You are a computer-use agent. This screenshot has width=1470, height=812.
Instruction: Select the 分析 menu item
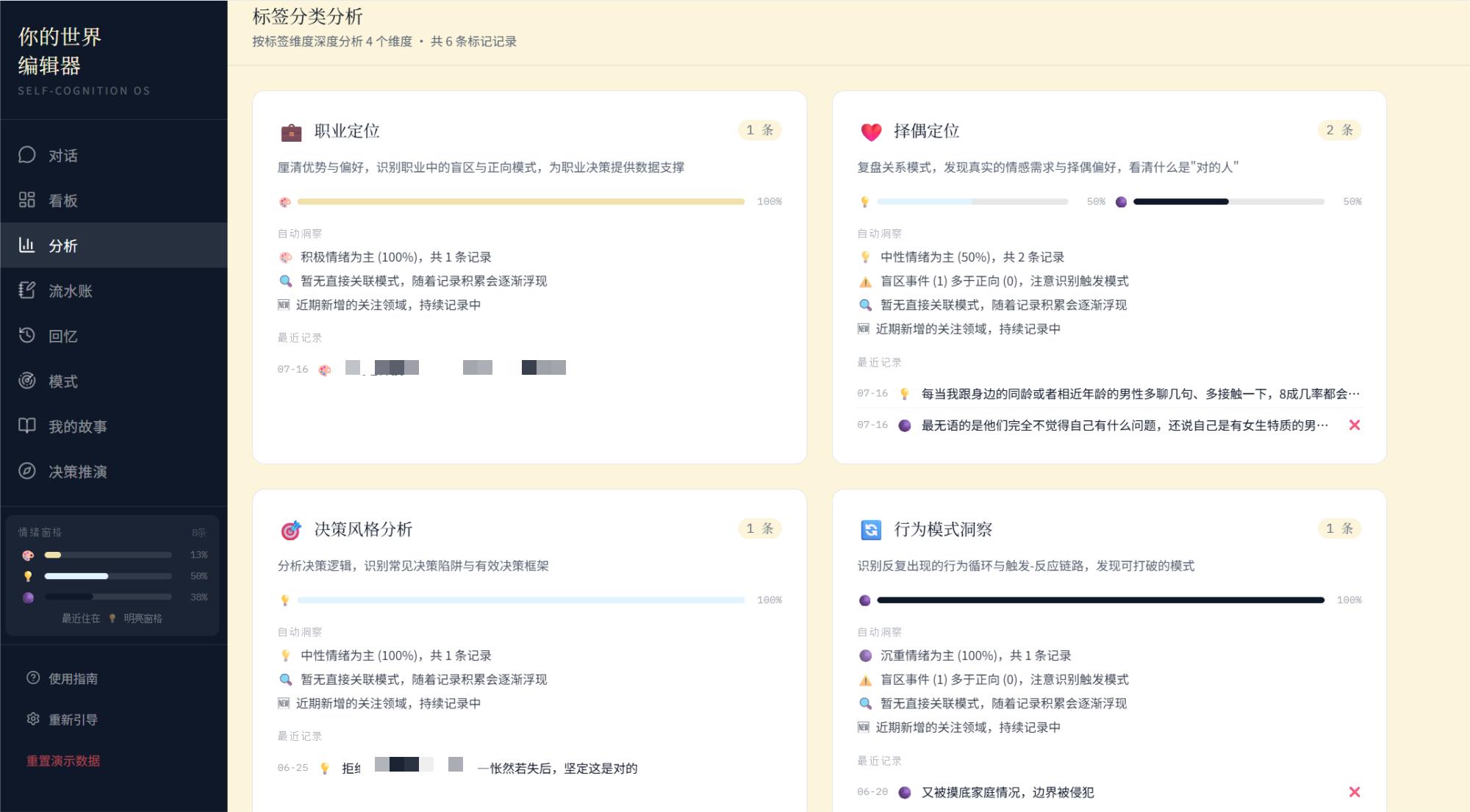[114, 245]
